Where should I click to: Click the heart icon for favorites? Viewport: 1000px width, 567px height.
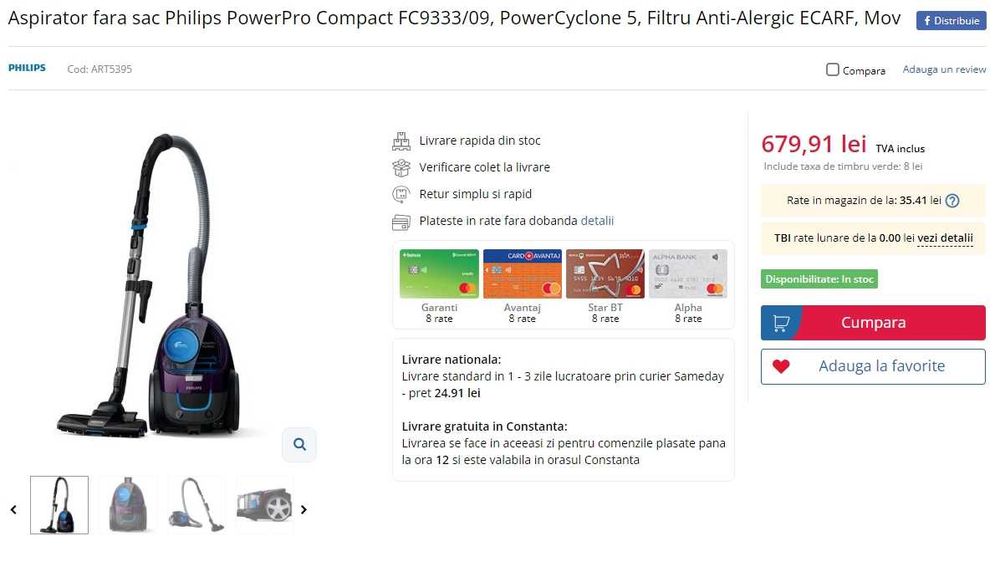781,367
